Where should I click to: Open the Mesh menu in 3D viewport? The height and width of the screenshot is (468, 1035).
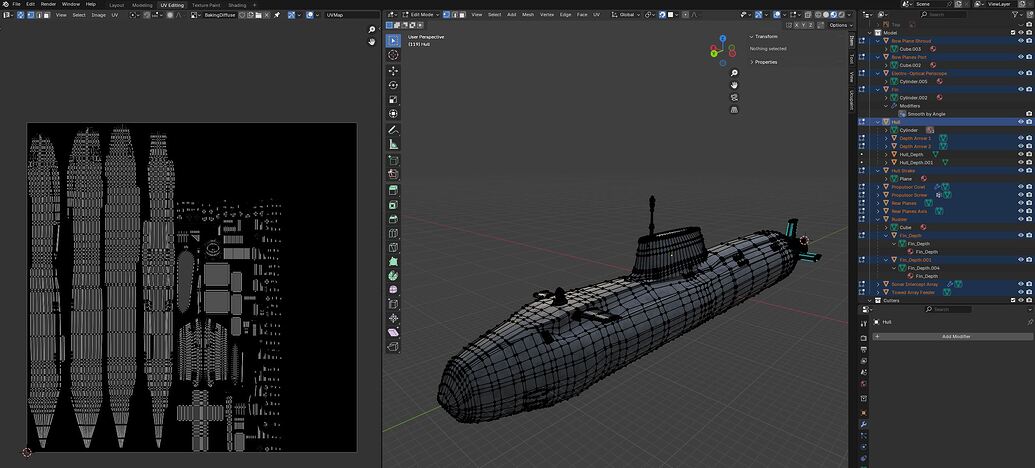528,15
